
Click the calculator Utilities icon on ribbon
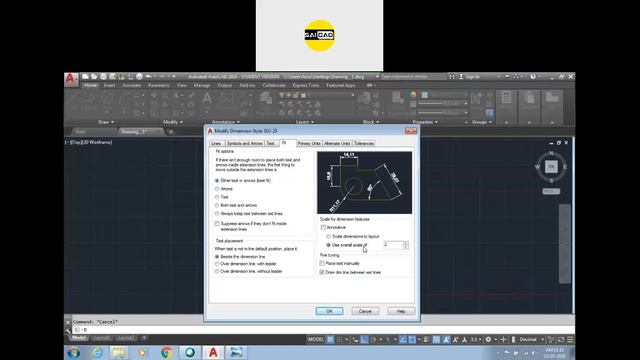click(x=506, y=98)
